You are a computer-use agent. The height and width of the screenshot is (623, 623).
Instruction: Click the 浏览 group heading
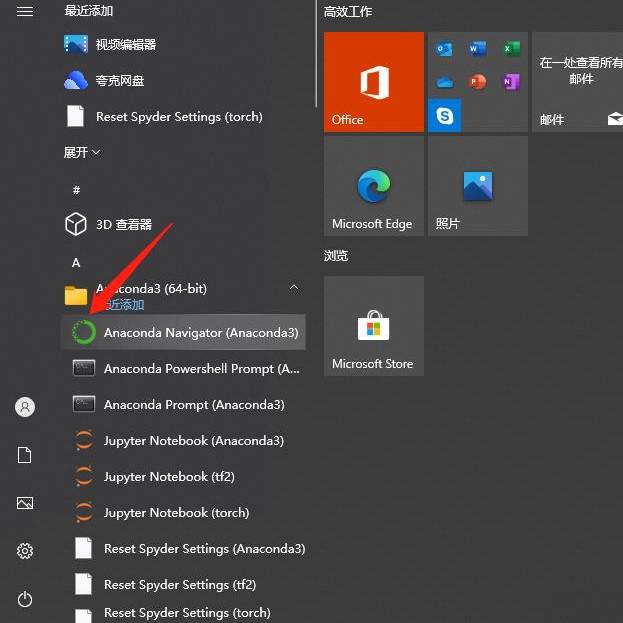click(336, 255)
